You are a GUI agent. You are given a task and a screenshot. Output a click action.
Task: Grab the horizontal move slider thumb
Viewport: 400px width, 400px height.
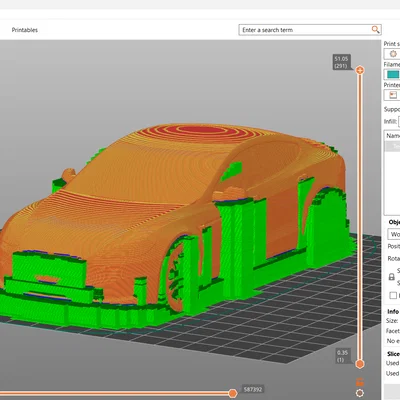click(x=233, y=393)
